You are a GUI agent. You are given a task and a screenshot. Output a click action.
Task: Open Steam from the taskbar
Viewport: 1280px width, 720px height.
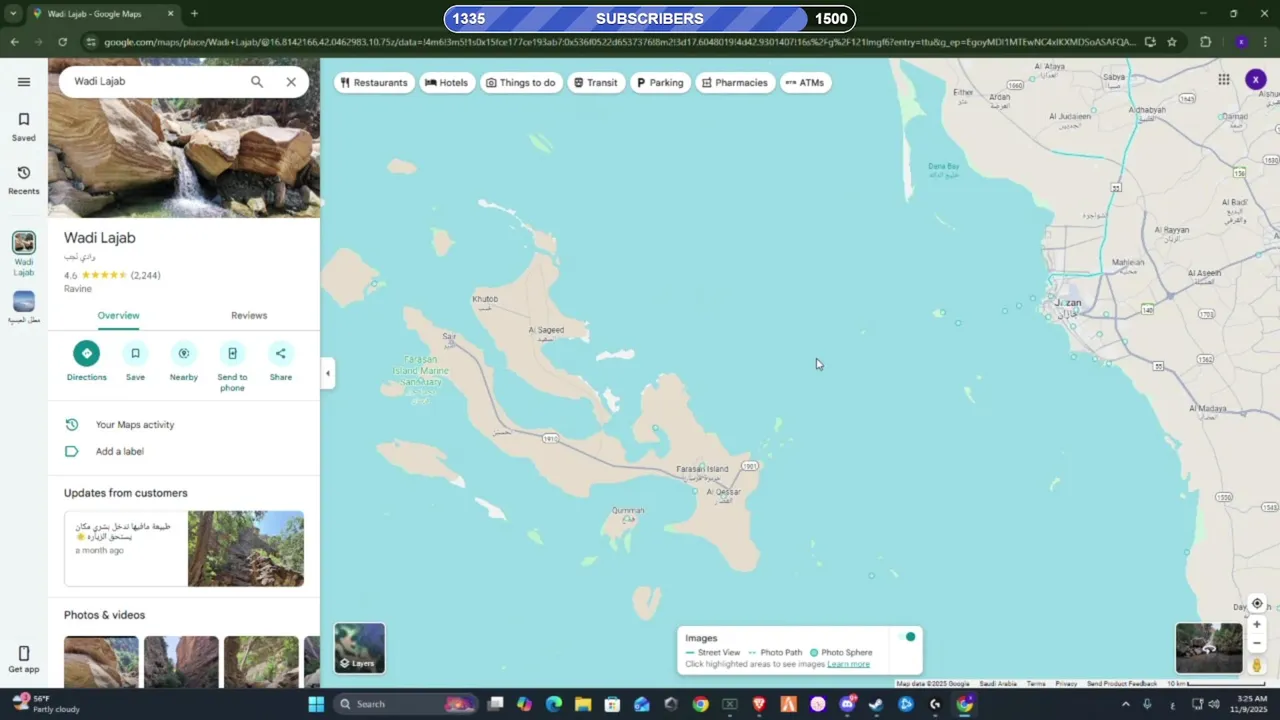(876, 704)
